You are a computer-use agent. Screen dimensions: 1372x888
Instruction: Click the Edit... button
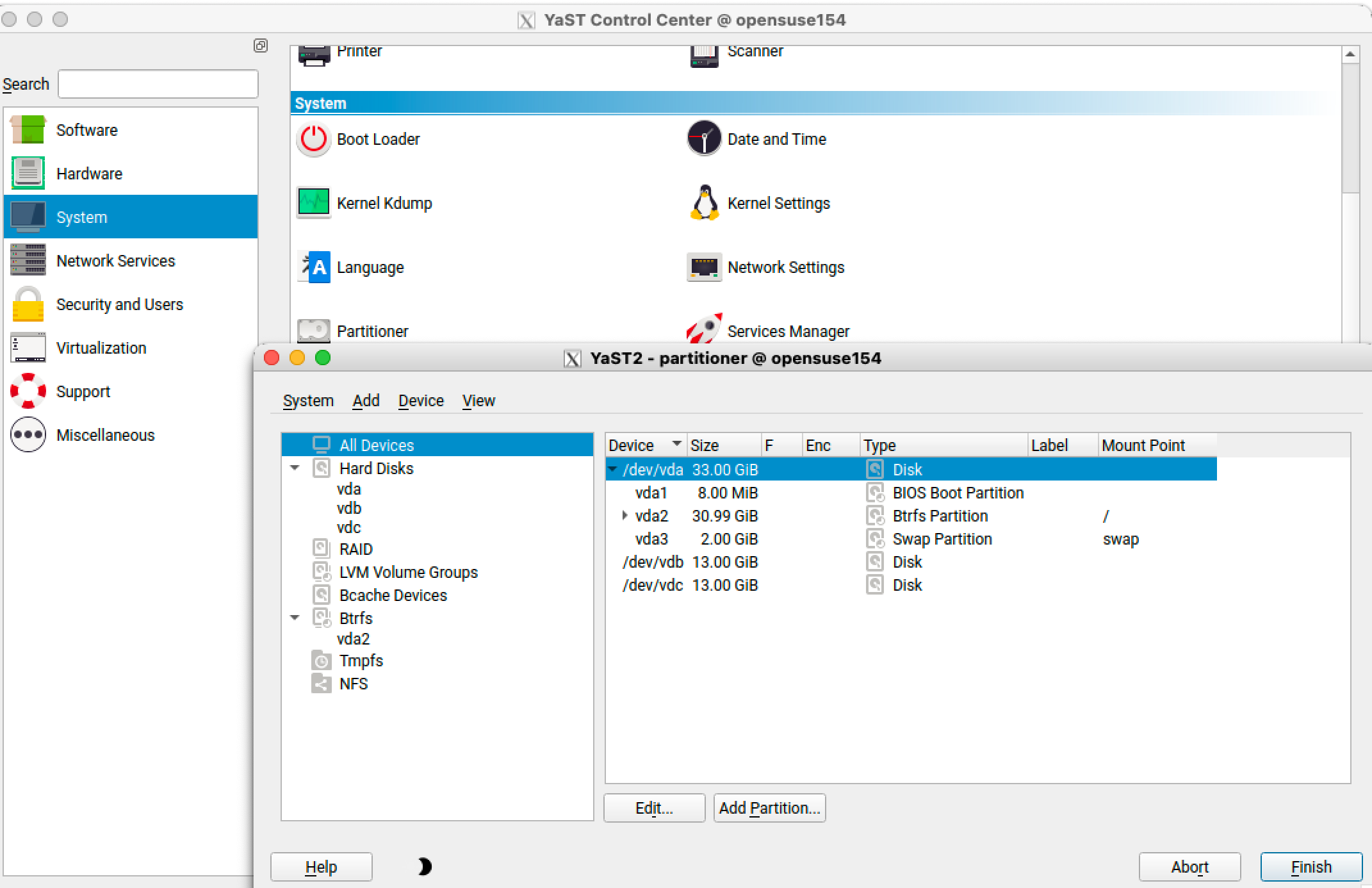[654, 808]
